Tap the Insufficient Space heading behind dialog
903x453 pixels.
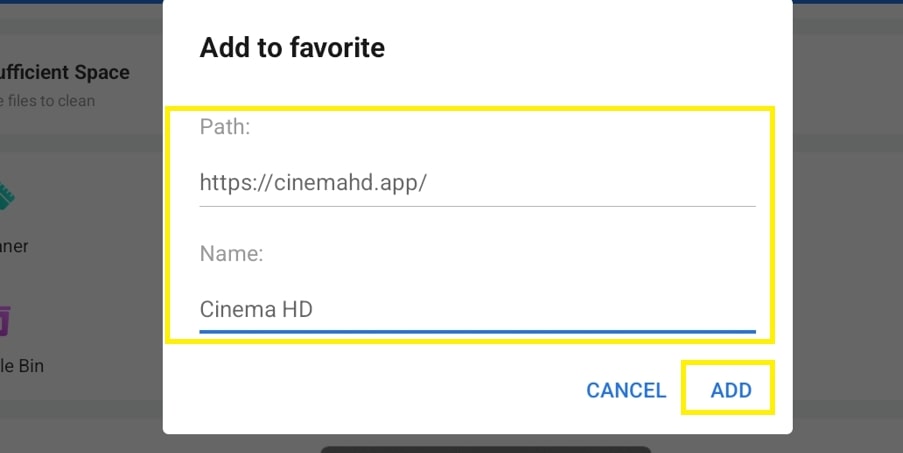[64, 73]
